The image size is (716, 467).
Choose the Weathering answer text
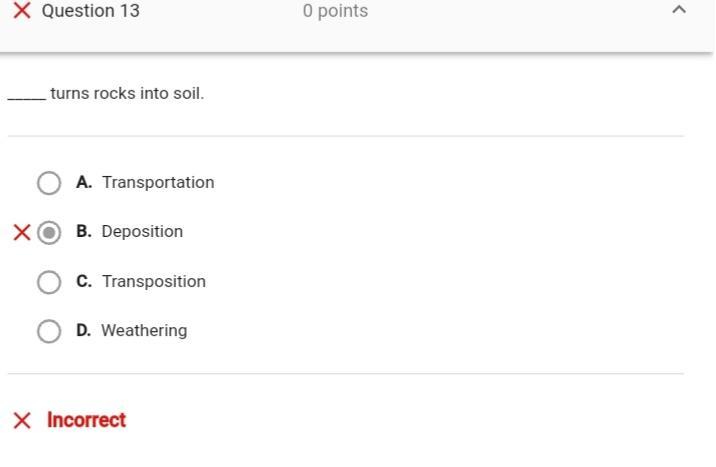[144, 330]
